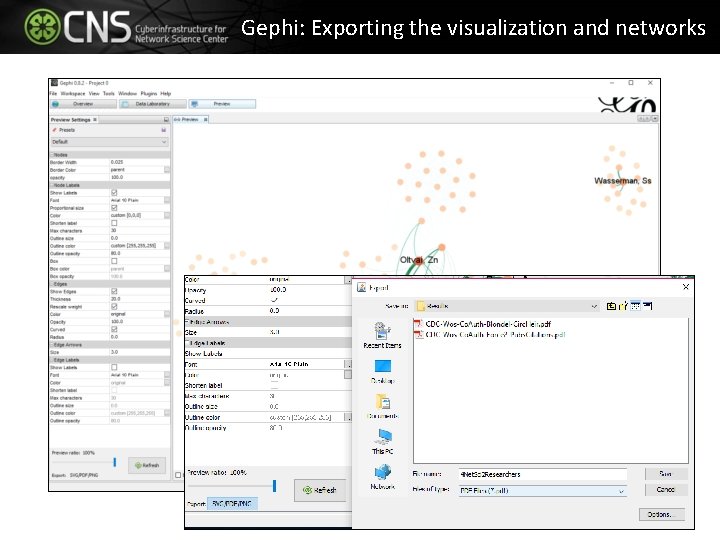Image resolution: width=720 pixels, height=540 pixels.
Task: Switch Export dialog to Details view icon
Action: pos(647,306)
